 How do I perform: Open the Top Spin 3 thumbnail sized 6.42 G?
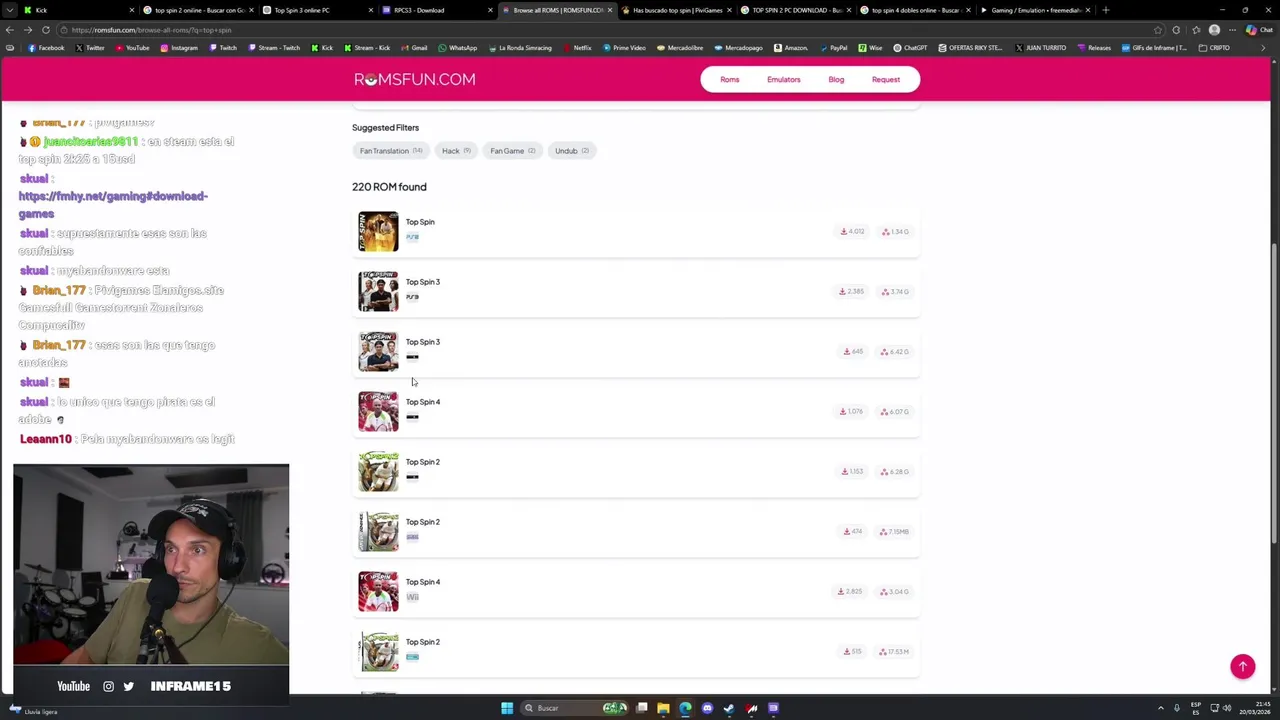378,352
